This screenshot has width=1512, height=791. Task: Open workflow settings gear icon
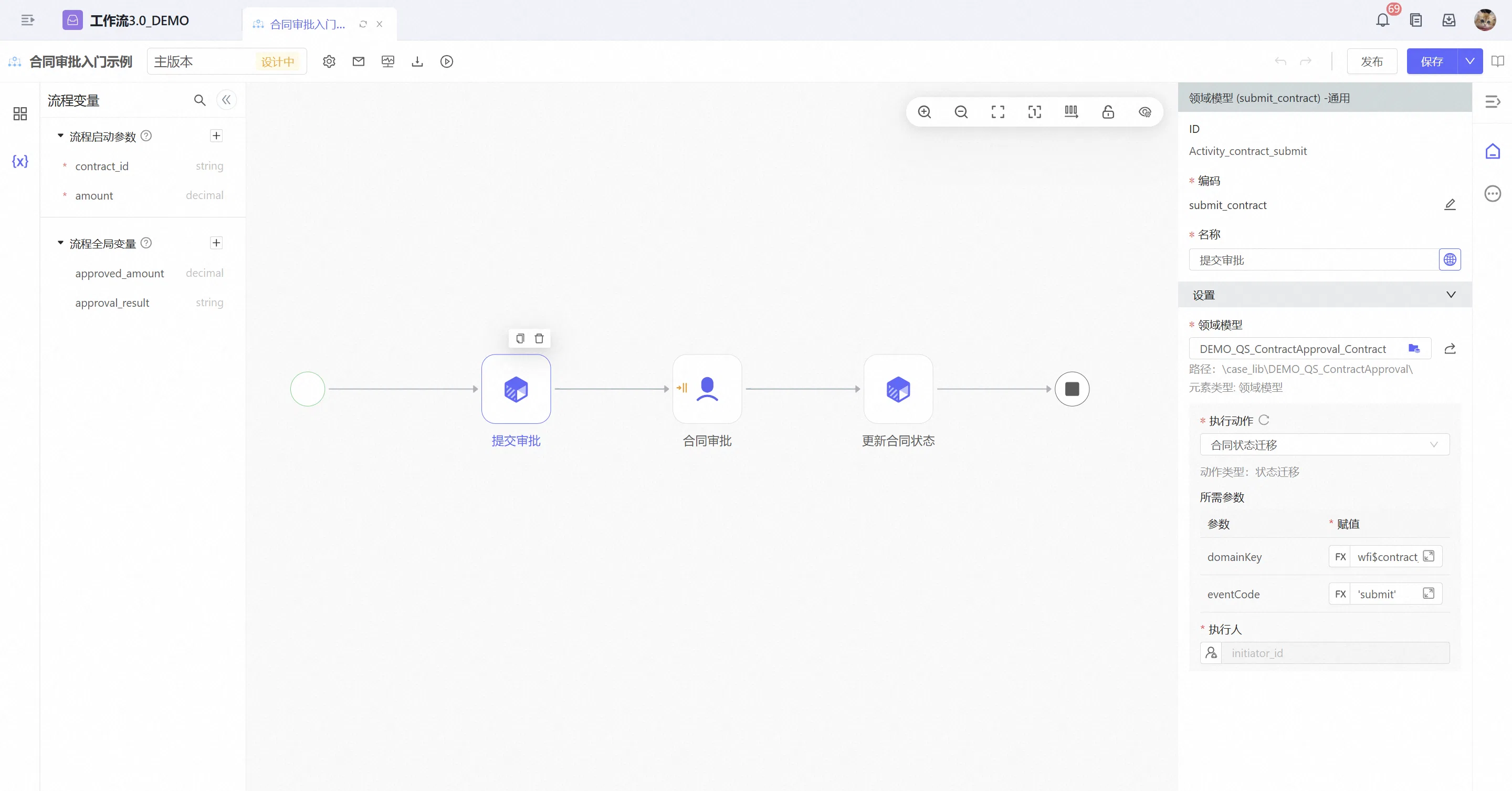[329, 61]
